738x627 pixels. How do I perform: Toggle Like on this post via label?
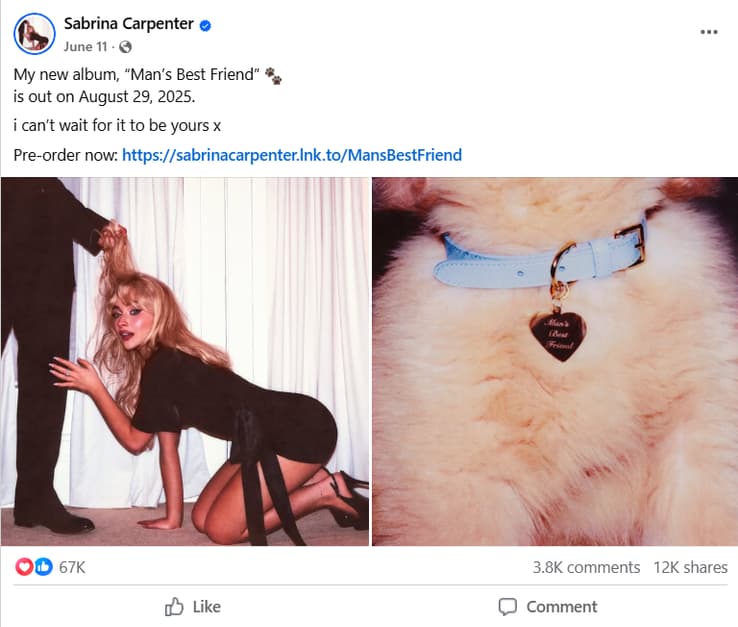206,606
